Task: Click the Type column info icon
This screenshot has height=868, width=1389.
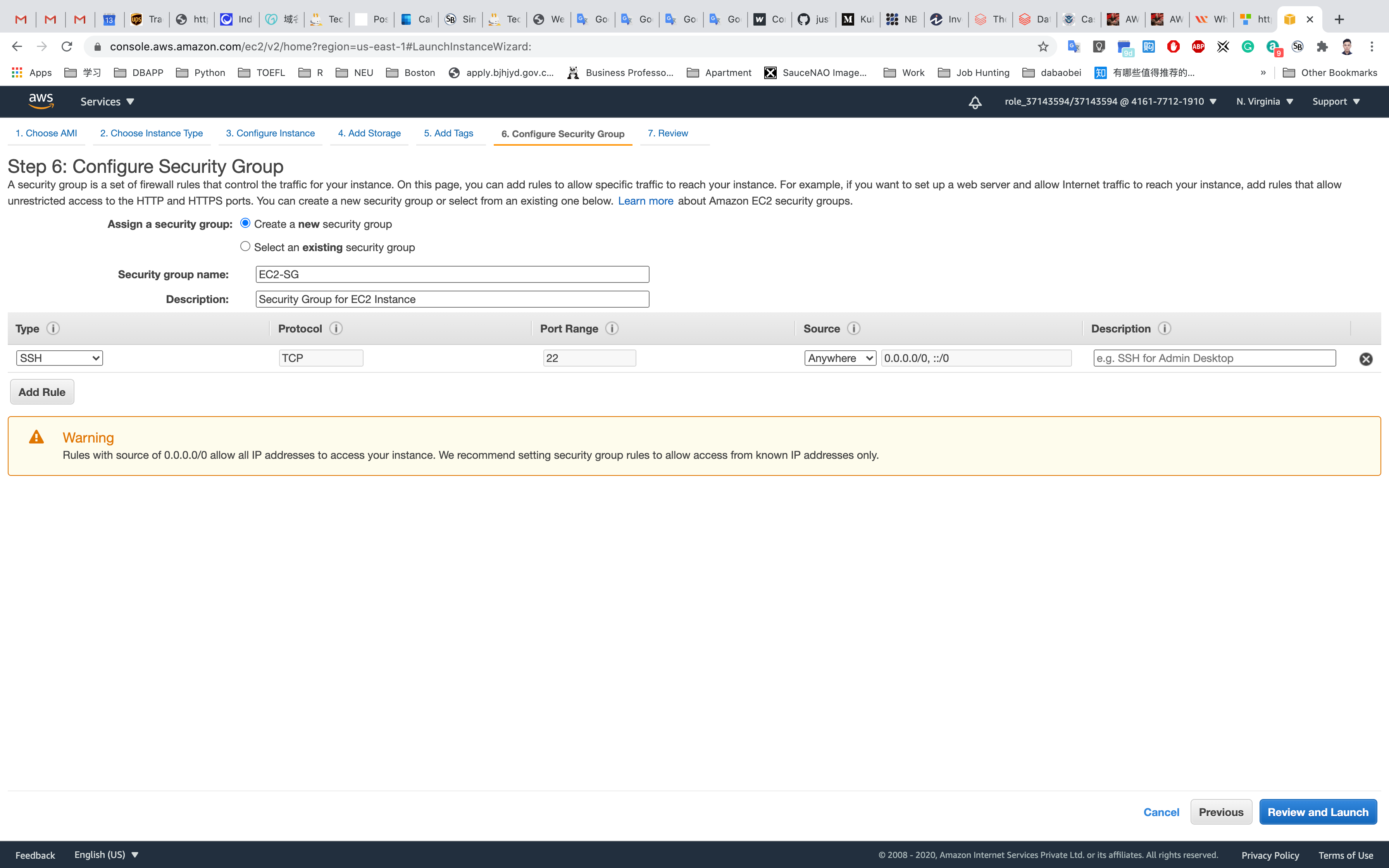Action: (53, 328)
